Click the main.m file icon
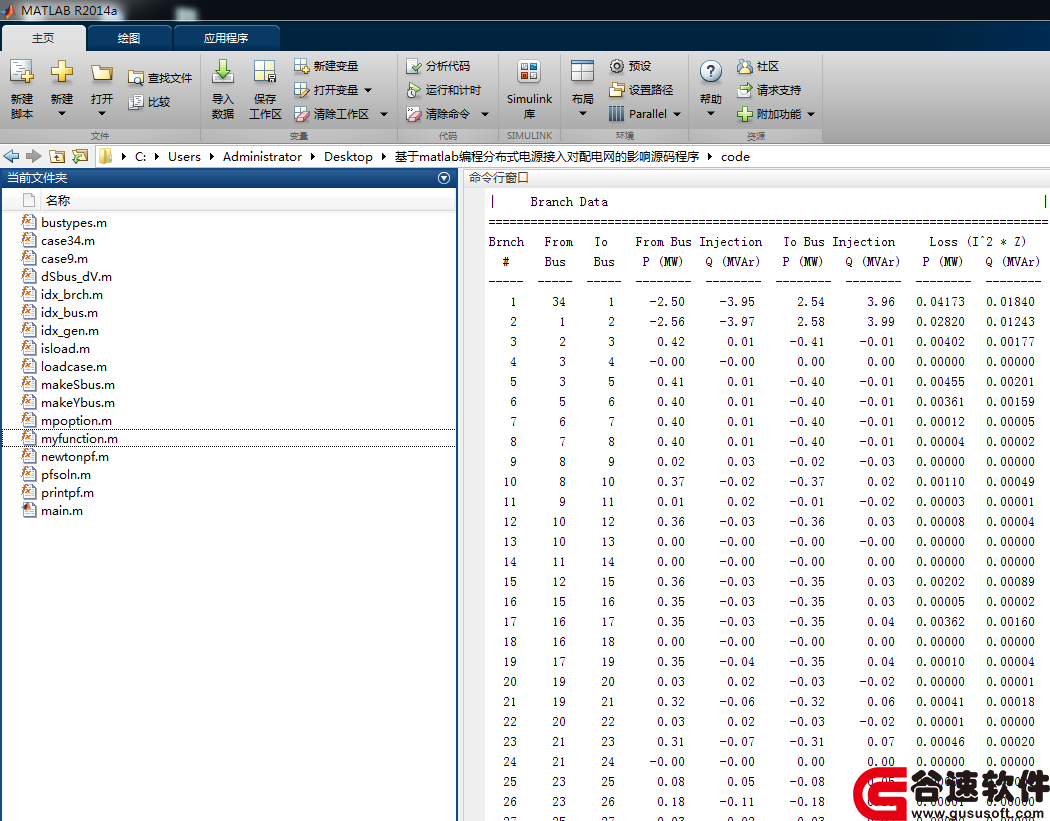Image resolution: width=1050 pixels, height=821 pixels. [29, 510]
